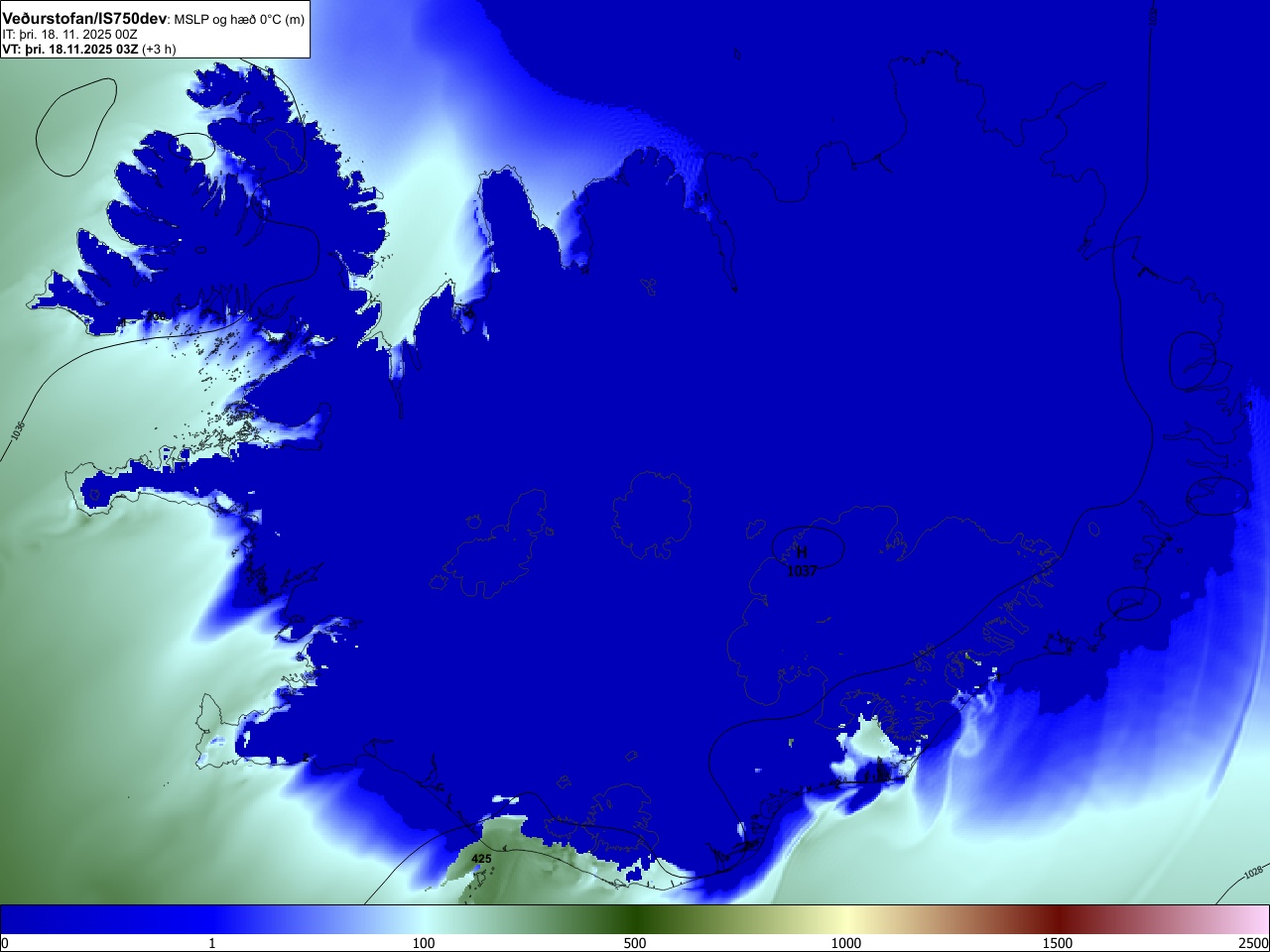
Task: Click the '1037' pressure value
Action: [x=802, y=571]
